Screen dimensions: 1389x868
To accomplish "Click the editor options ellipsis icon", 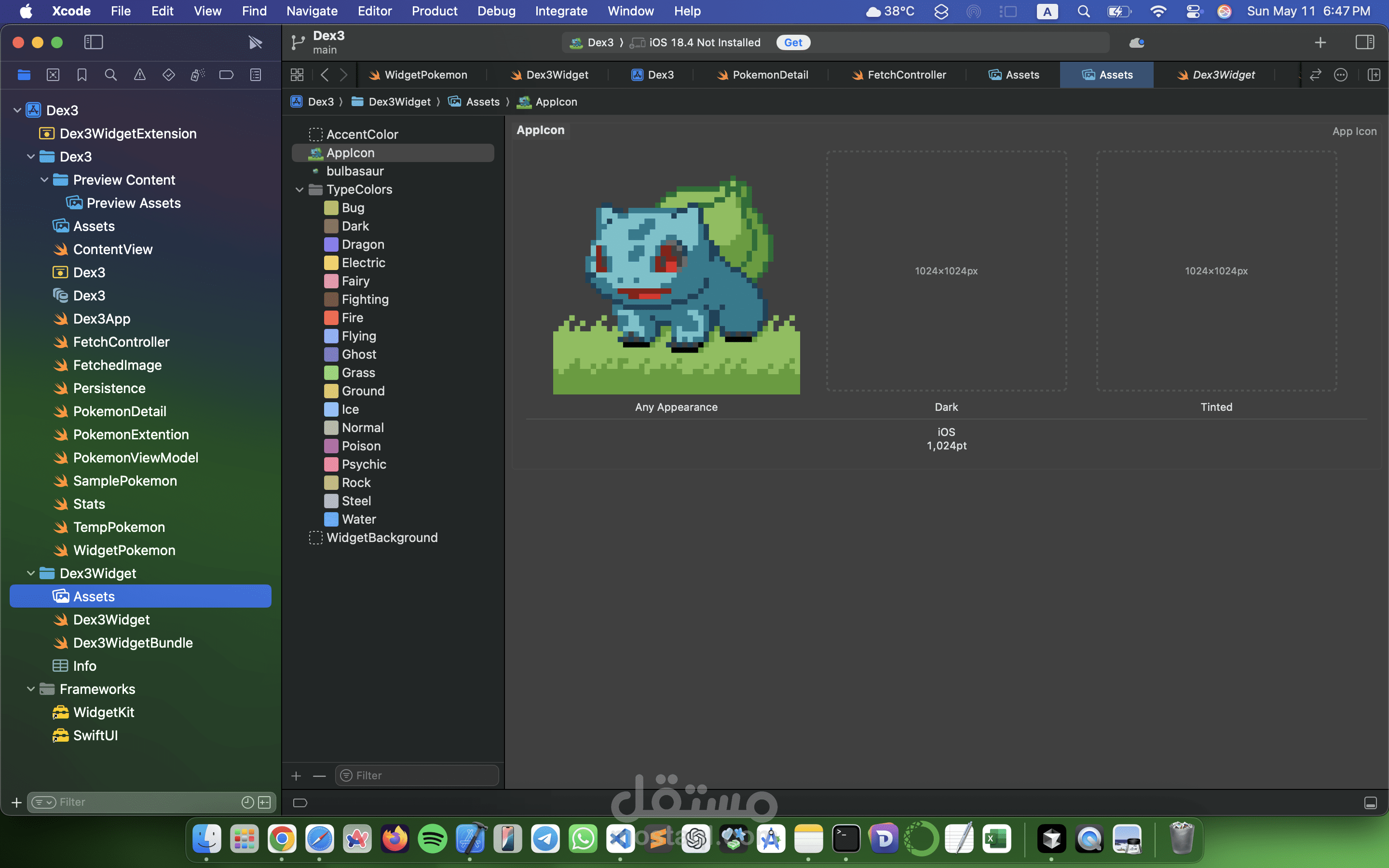I will tap(1341, 75).
